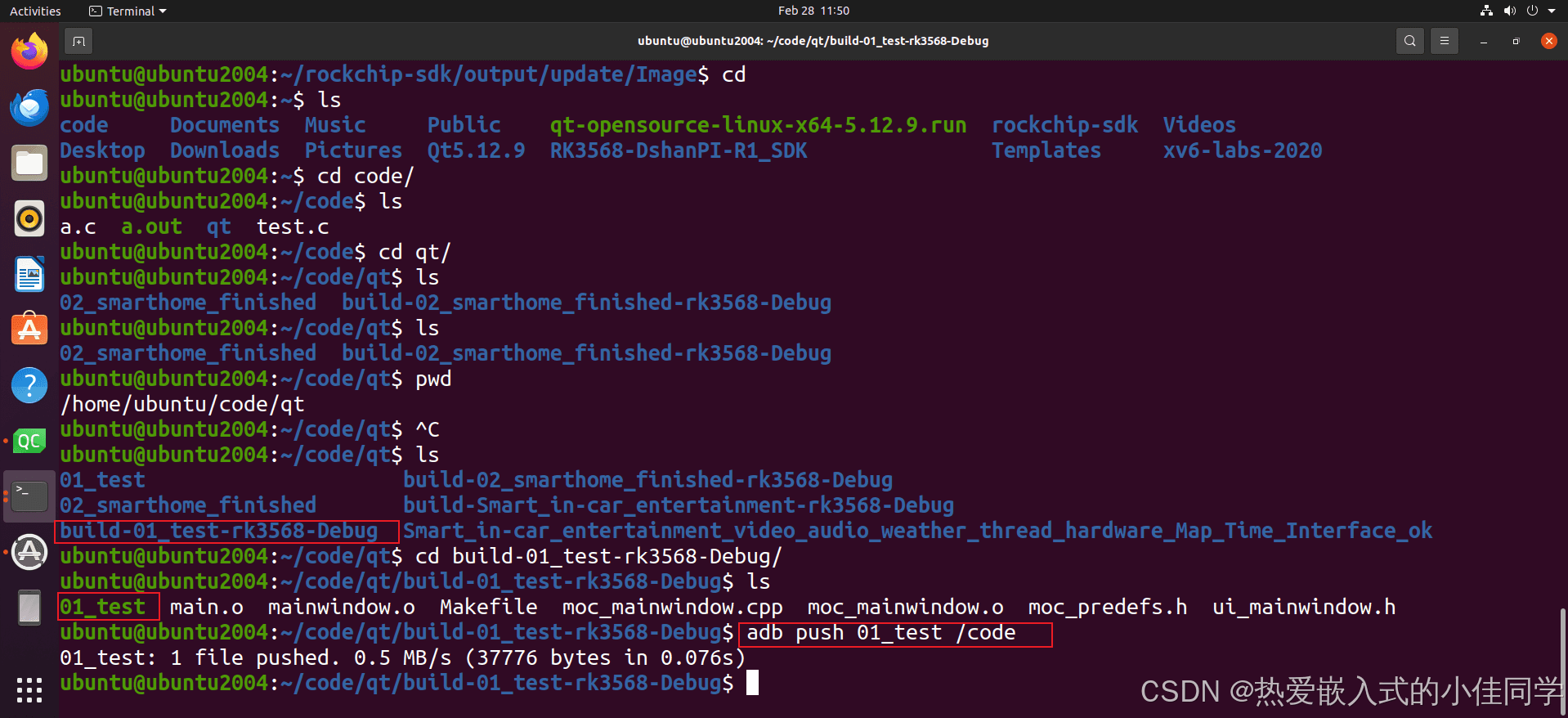Image resolution: width=1568 pixels, height=718 pixels.
Task: Click the blinking cursor at last prompt
Action: tap(752, 683)
